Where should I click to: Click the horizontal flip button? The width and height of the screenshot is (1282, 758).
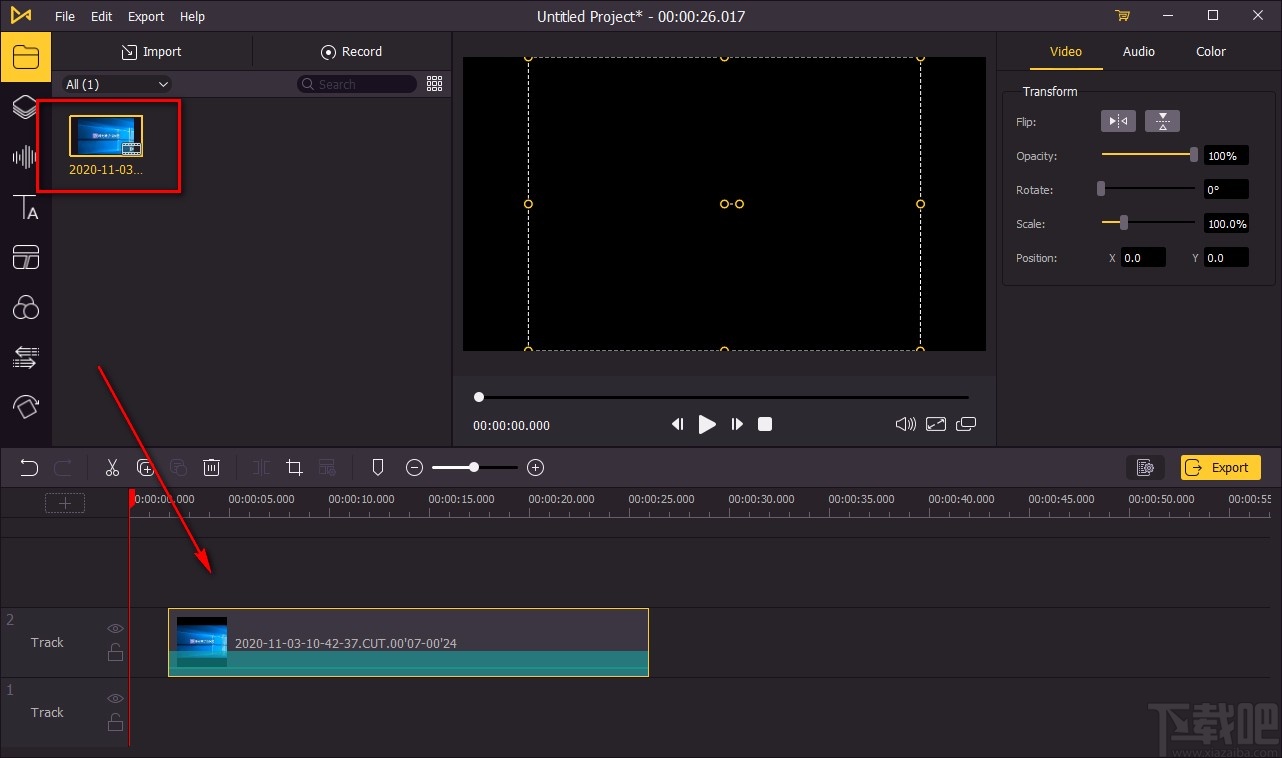(1118, 121)
